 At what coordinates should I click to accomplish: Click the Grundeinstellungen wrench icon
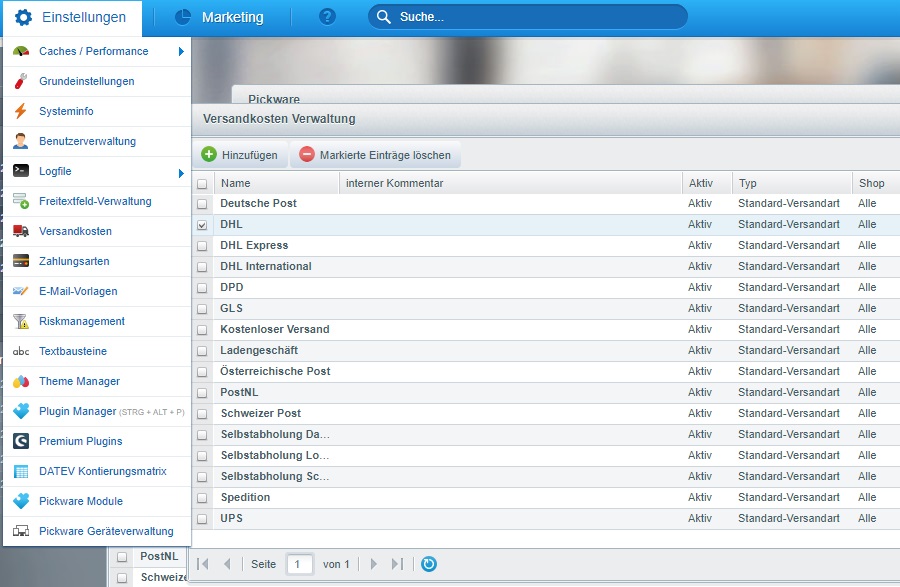(x=21, y=81)
